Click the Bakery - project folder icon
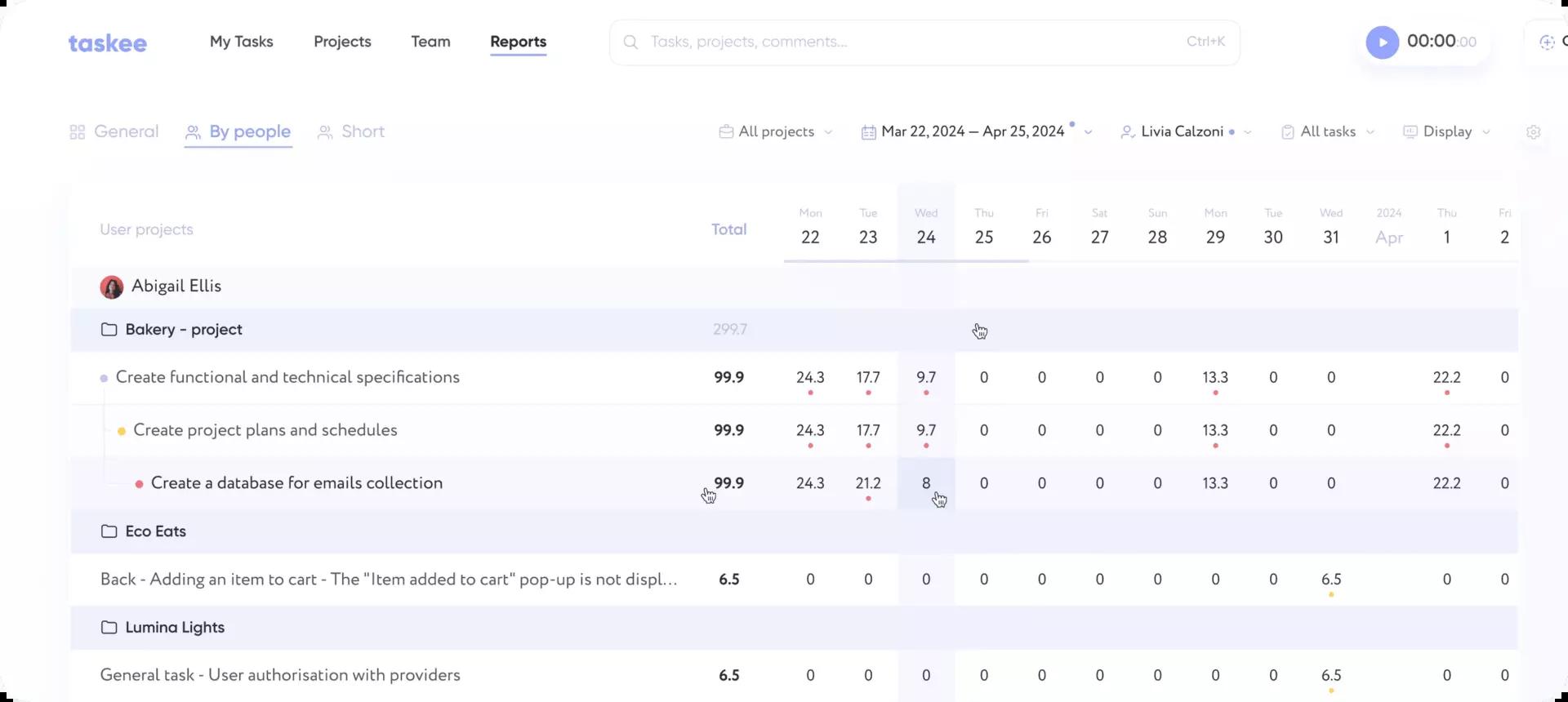Screen dimensions: 1568x702 (109, 330)
